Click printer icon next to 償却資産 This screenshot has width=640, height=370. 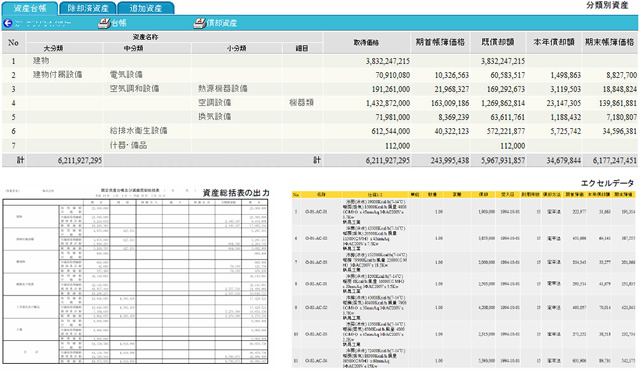pyautogui.click(x=199, y=23)
